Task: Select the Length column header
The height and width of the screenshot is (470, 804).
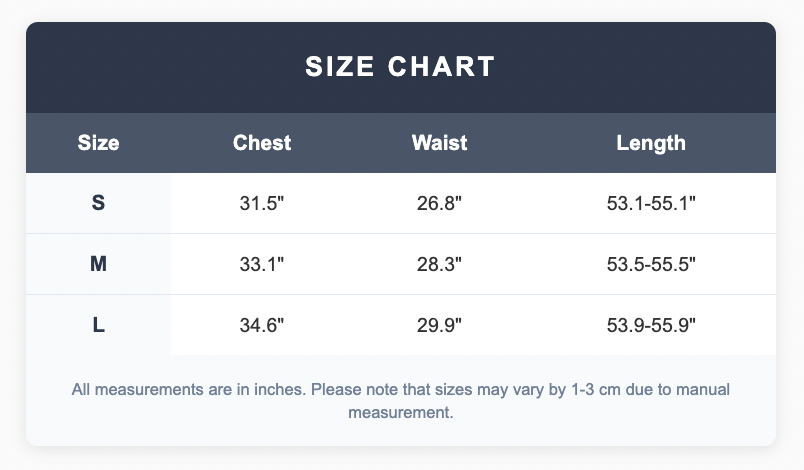Action: pos(651,143)
